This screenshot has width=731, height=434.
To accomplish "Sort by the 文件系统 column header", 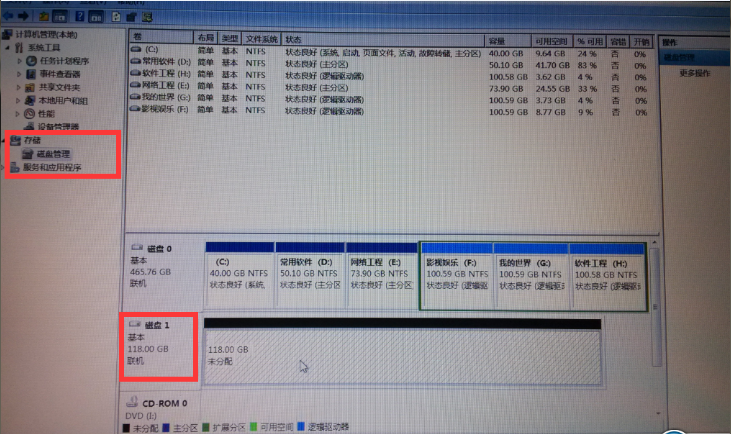I will click(262, 39).
